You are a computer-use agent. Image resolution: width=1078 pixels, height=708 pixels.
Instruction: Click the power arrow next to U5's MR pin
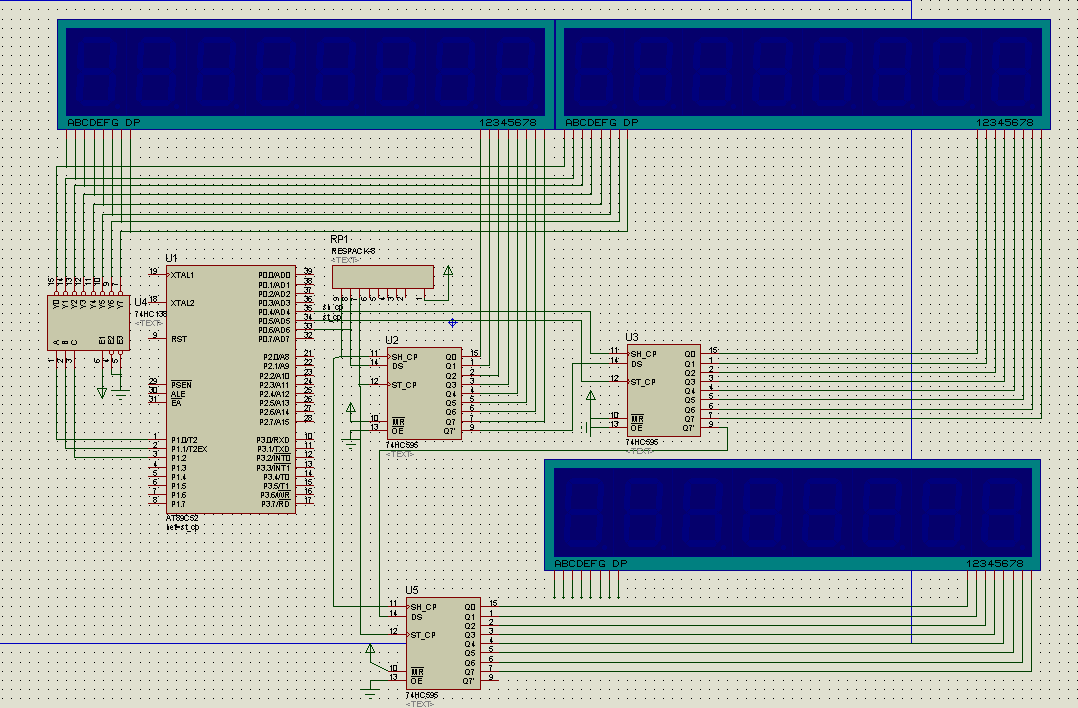(x=370, y=649)
